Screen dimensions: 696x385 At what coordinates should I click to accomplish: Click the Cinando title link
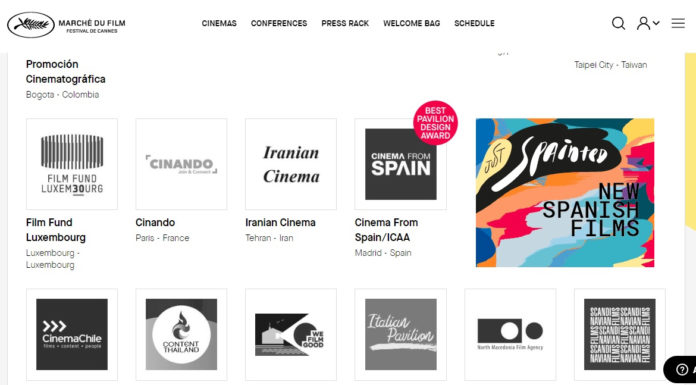coord(155,222)
